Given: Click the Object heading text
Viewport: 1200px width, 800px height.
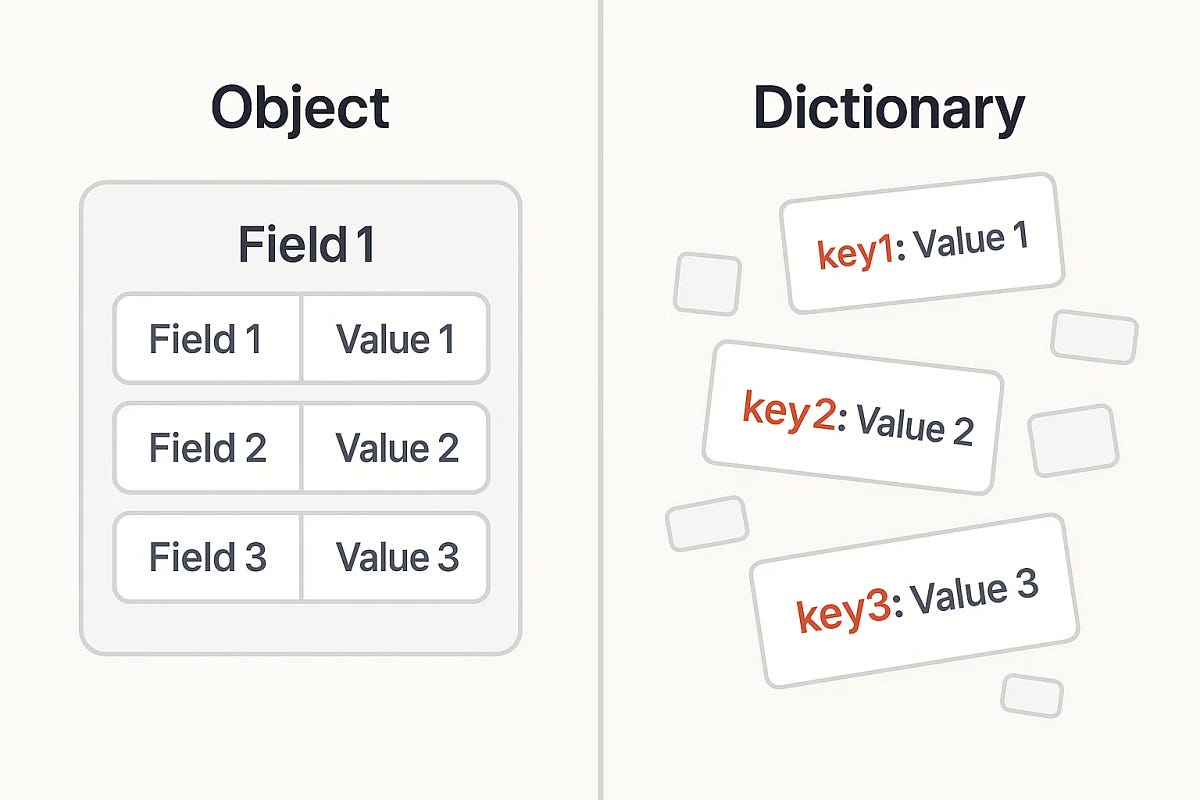Looking at the screenshot, I should (300, 108).
